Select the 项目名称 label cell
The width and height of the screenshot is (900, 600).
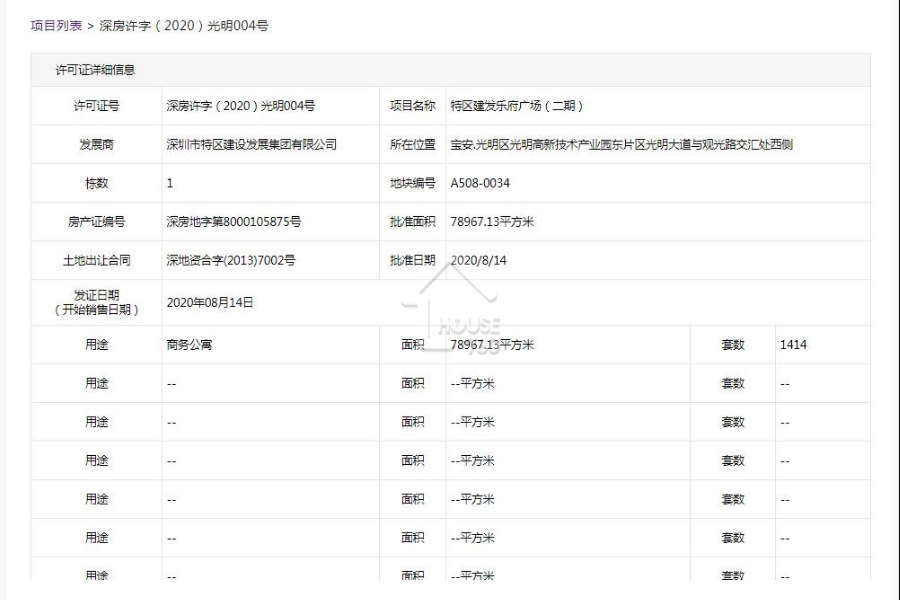pyautogui.click(x=413, y=106)
